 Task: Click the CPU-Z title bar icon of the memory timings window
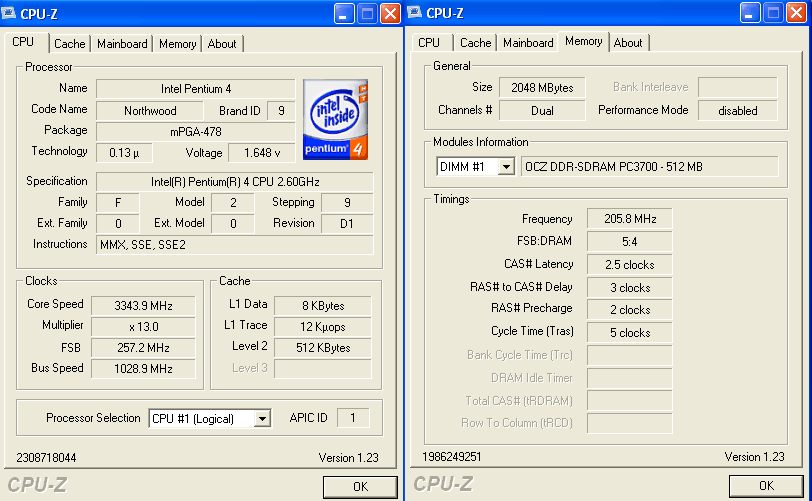click(x=415, y=13)
